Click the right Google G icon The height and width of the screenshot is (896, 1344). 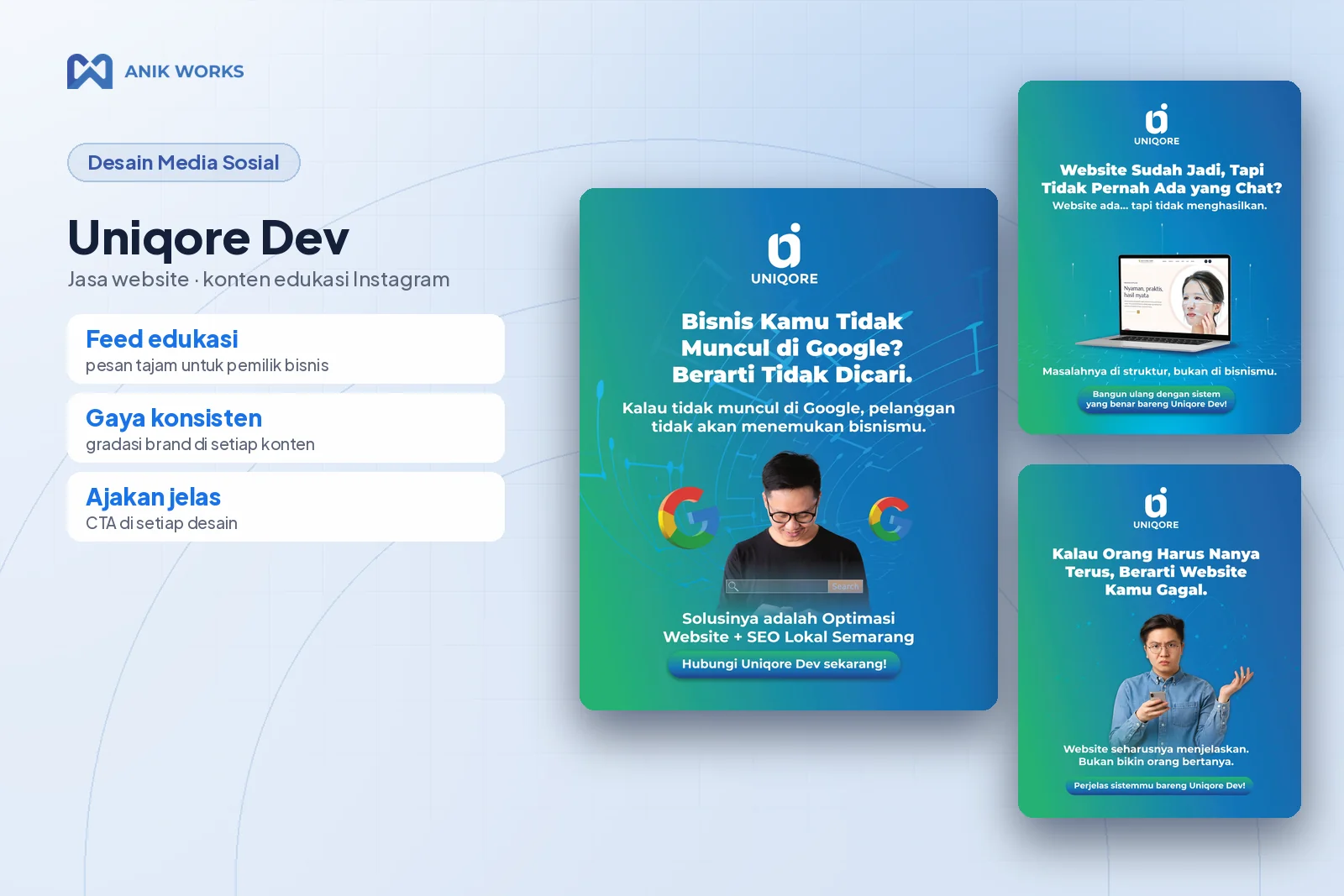[x=890, y=519]
